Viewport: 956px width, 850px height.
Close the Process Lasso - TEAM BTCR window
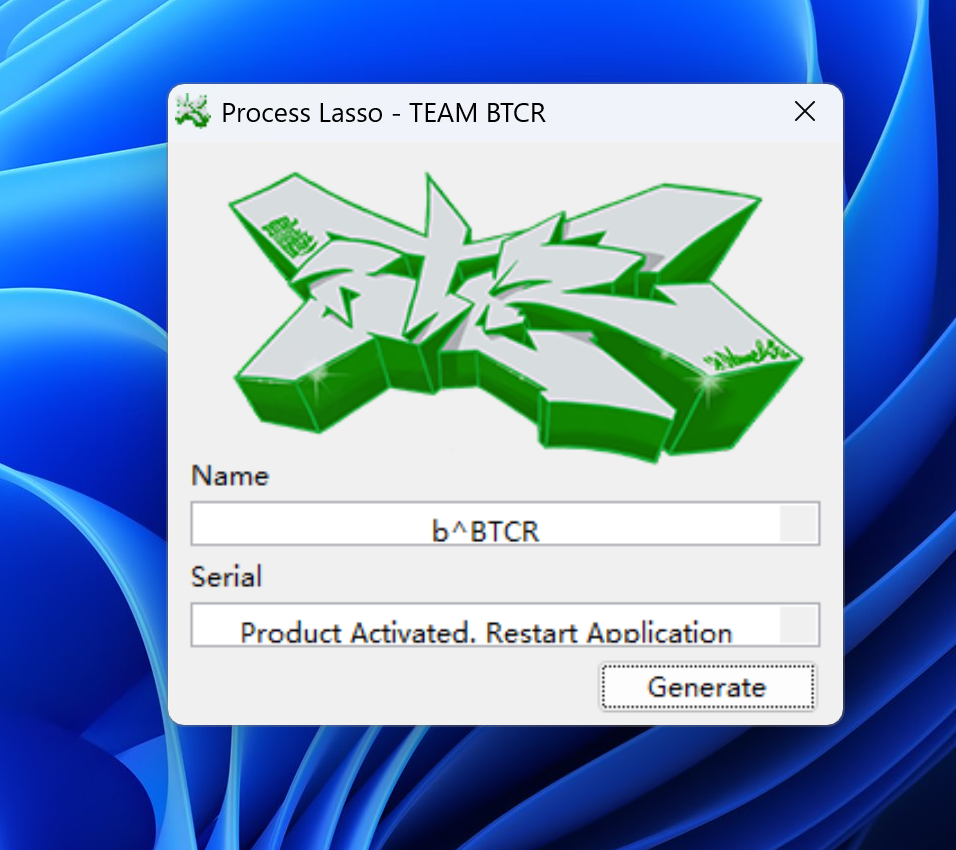(805, 111)
